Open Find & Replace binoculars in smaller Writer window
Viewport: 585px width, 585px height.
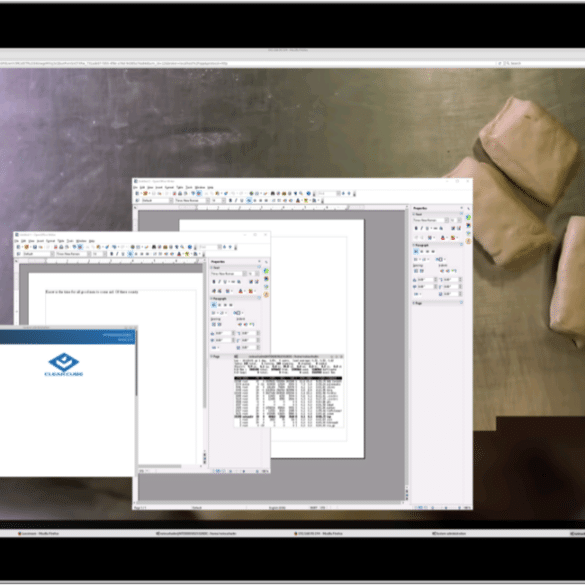click(154, 247)
